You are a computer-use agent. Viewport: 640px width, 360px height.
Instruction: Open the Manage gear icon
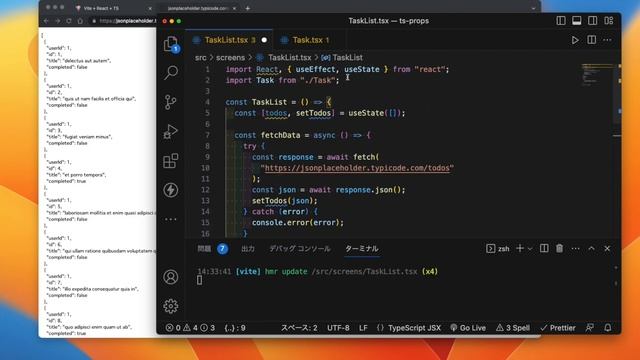(171, 306)
